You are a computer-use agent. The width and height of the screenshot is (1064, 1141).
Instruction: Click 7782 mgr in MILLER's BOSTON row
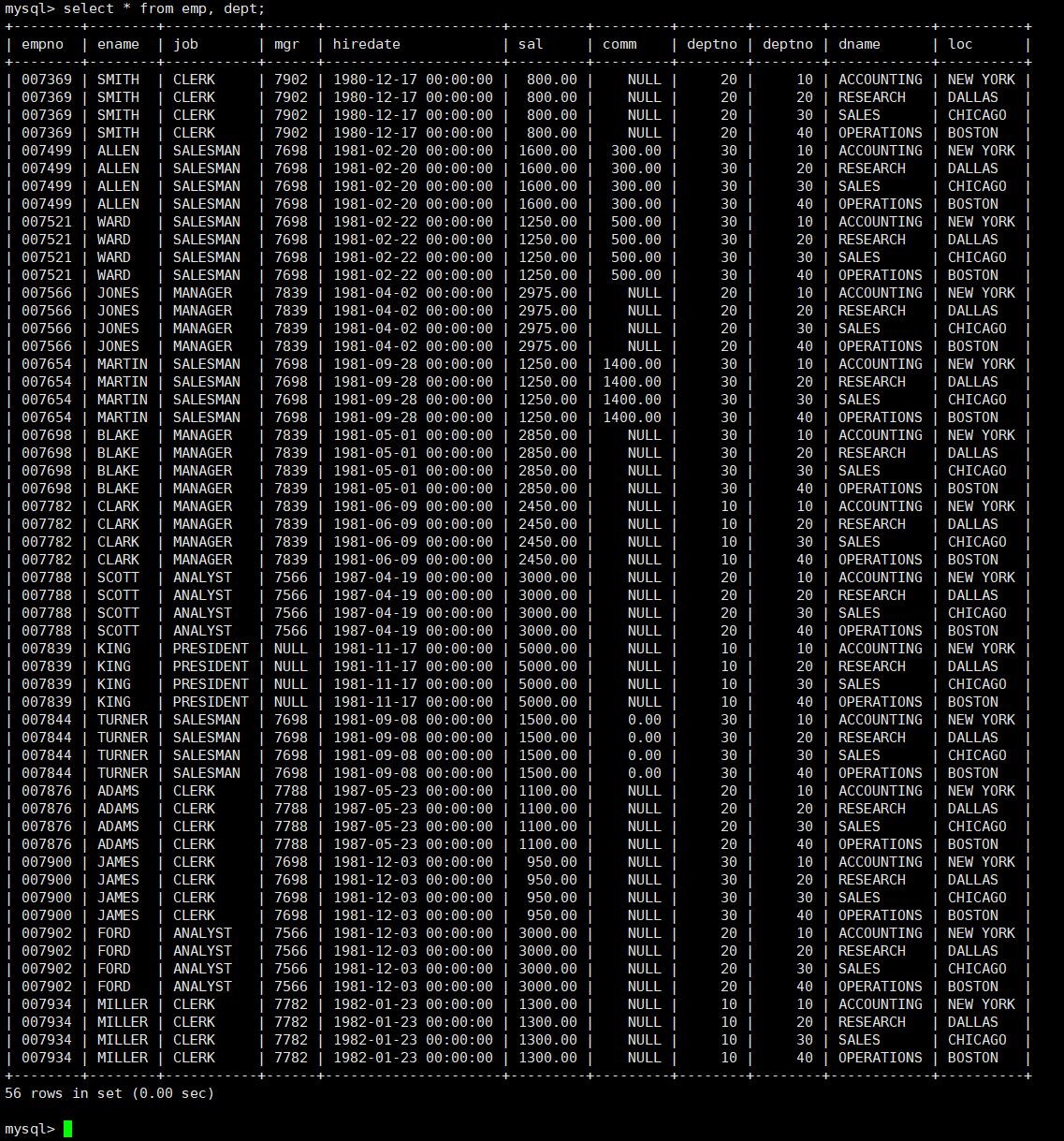pyautogui.click(x=291, y=1058)
